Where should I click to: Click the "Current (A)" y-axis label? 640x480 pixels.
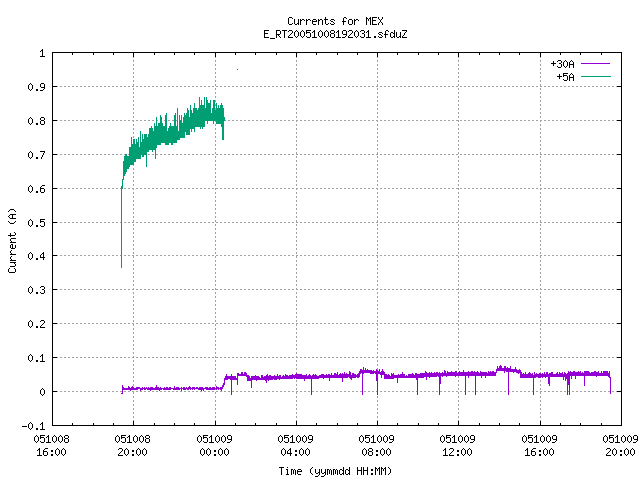tap(12, 240)
